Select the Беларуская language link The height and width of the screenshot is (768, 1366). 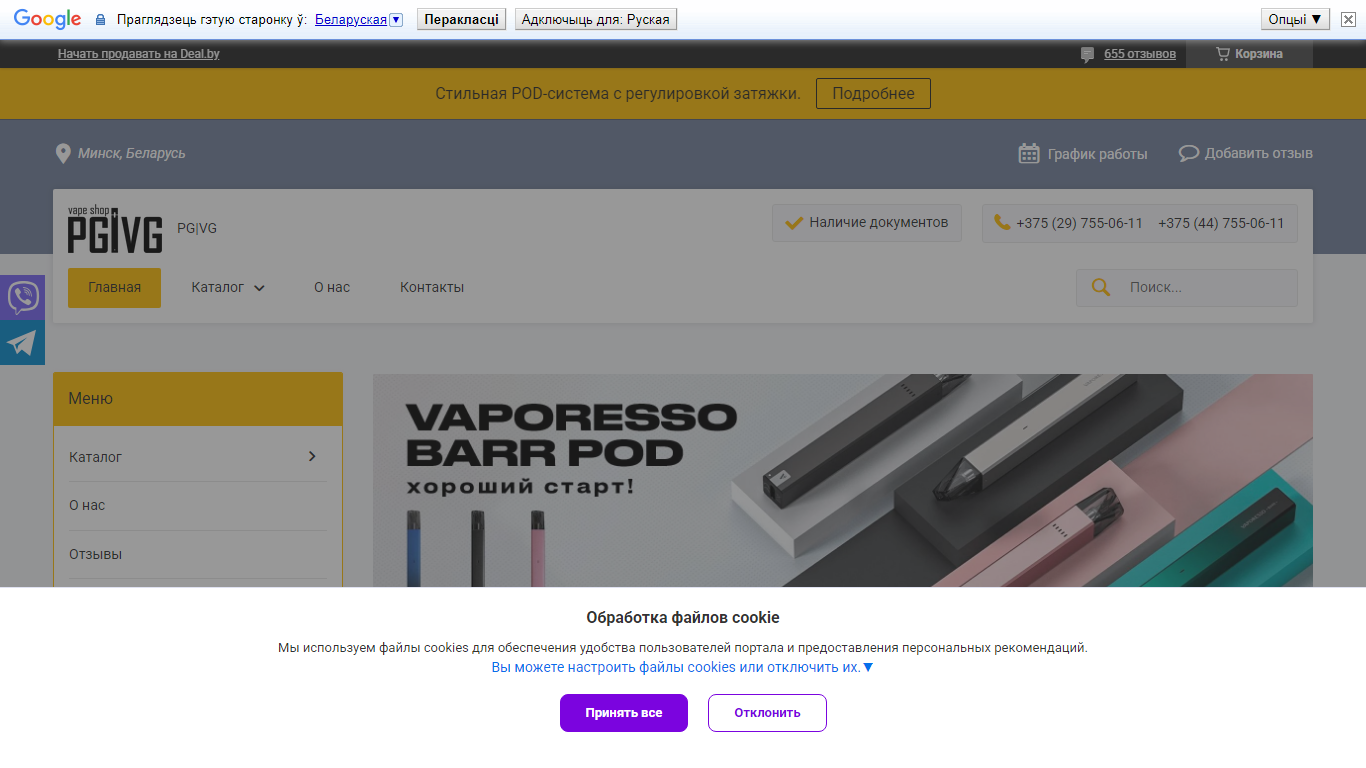tap(351, 19)
